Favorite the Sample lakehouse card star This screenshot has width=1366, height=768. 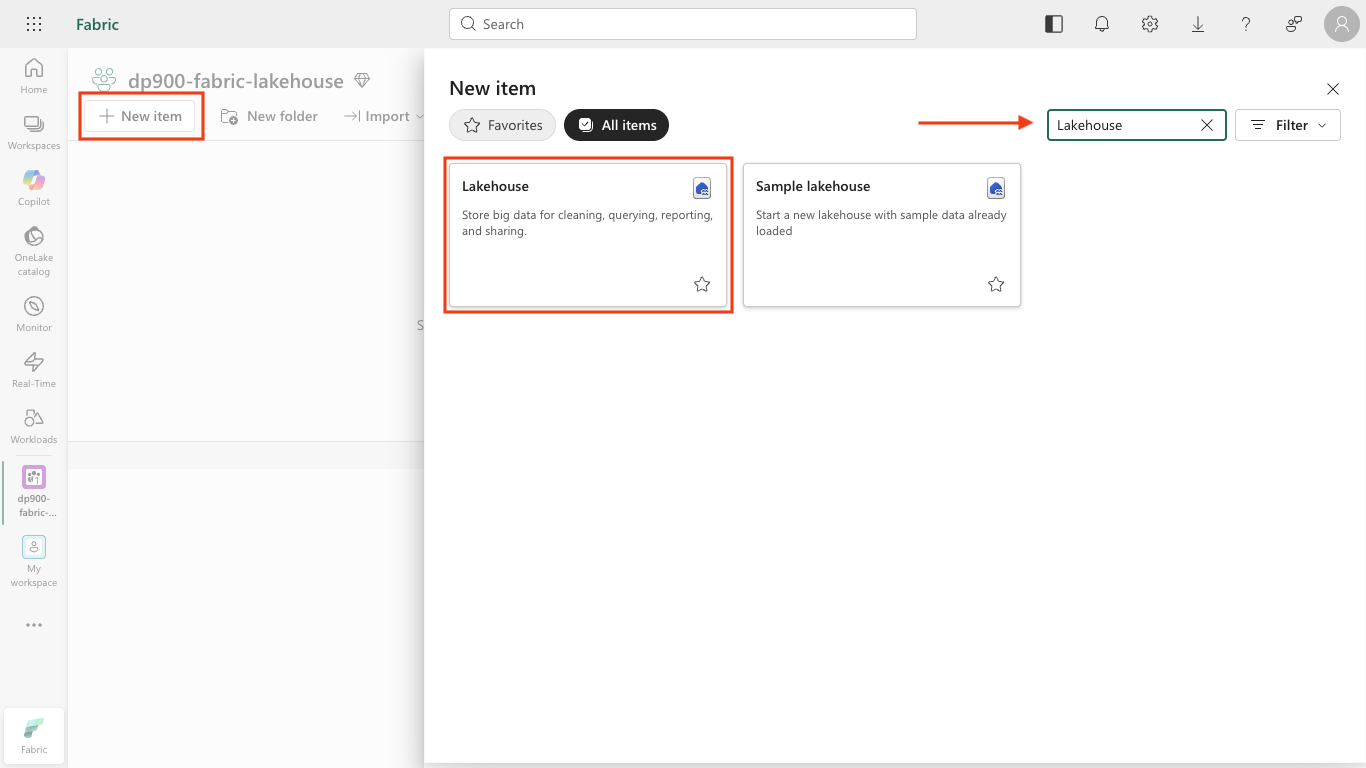(x=996, y=284)
